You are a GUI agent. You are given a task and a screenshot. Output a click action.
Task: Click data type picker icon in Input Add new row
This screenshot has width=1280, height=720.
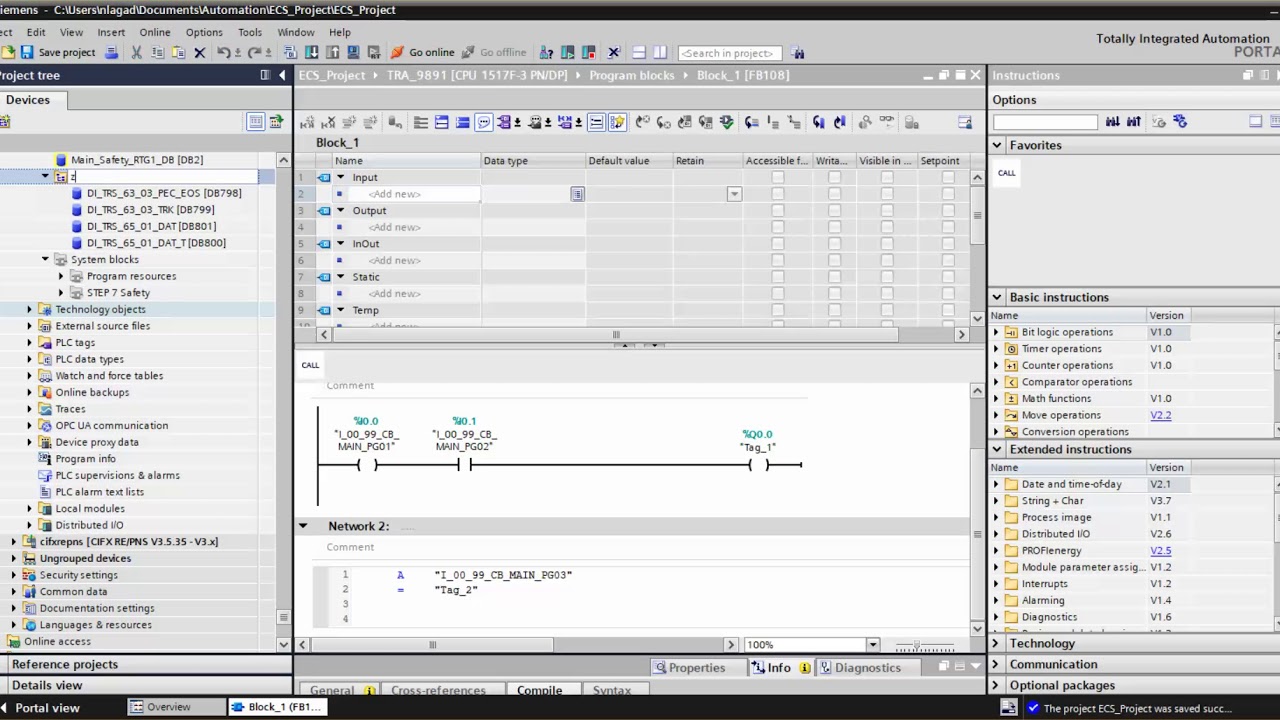click(577, 194)
